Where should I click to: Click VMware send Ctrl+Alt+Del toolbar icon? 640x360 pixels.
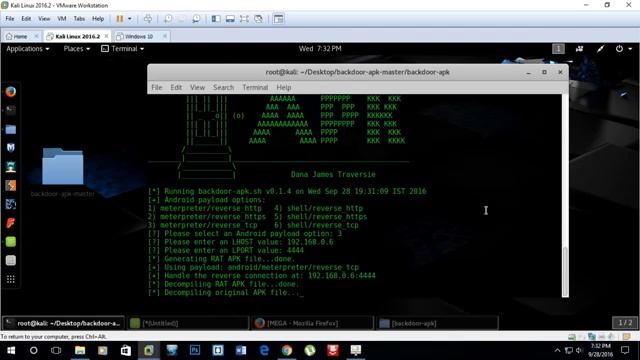[x=148, y=19]
